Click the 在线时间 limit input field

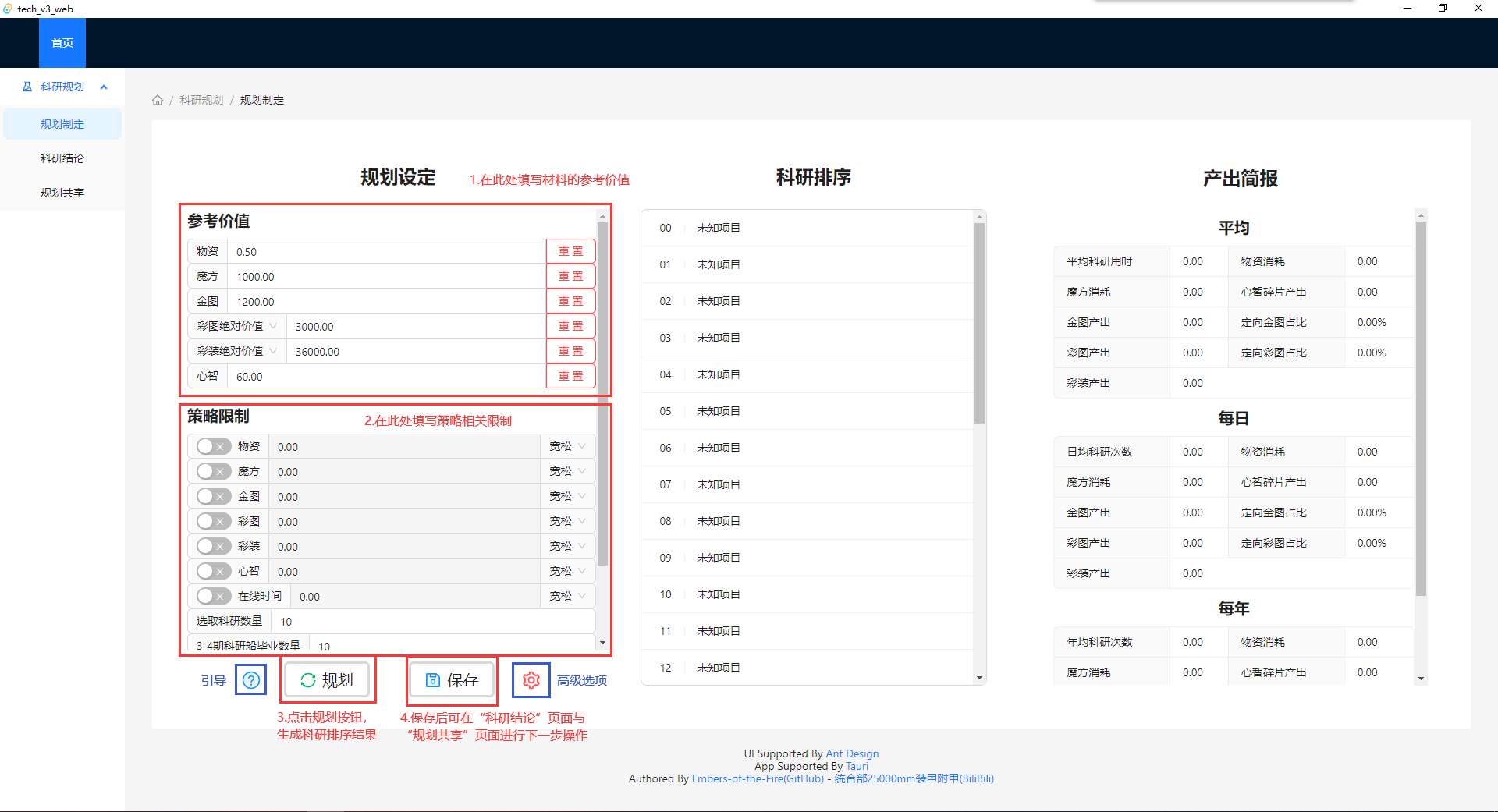(x=415, y=596)
